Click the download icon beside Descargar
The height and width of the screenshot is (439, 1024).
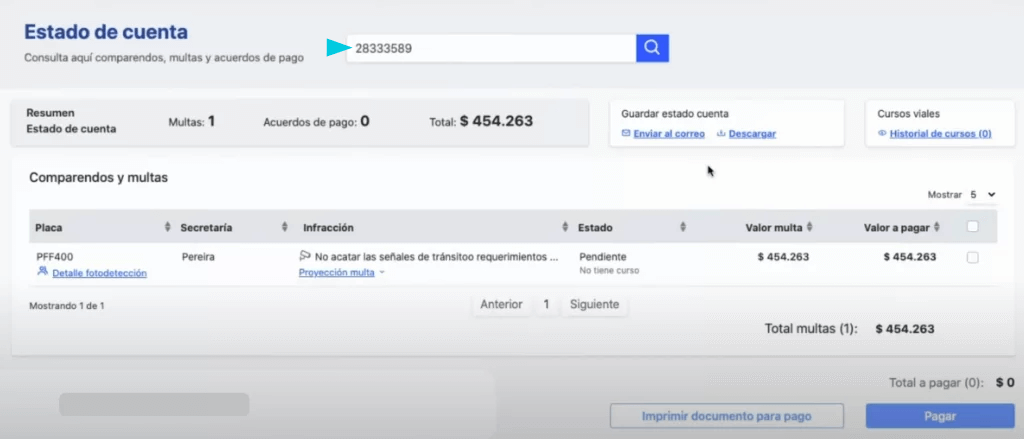[x=721, y=133]
